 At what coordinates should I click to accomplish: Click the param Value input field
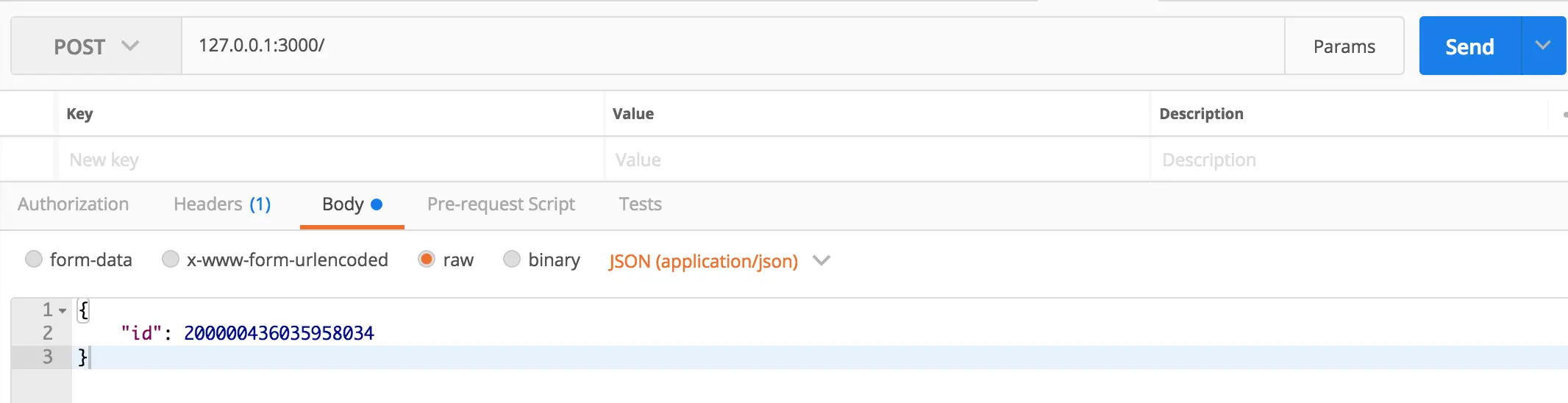877,160
